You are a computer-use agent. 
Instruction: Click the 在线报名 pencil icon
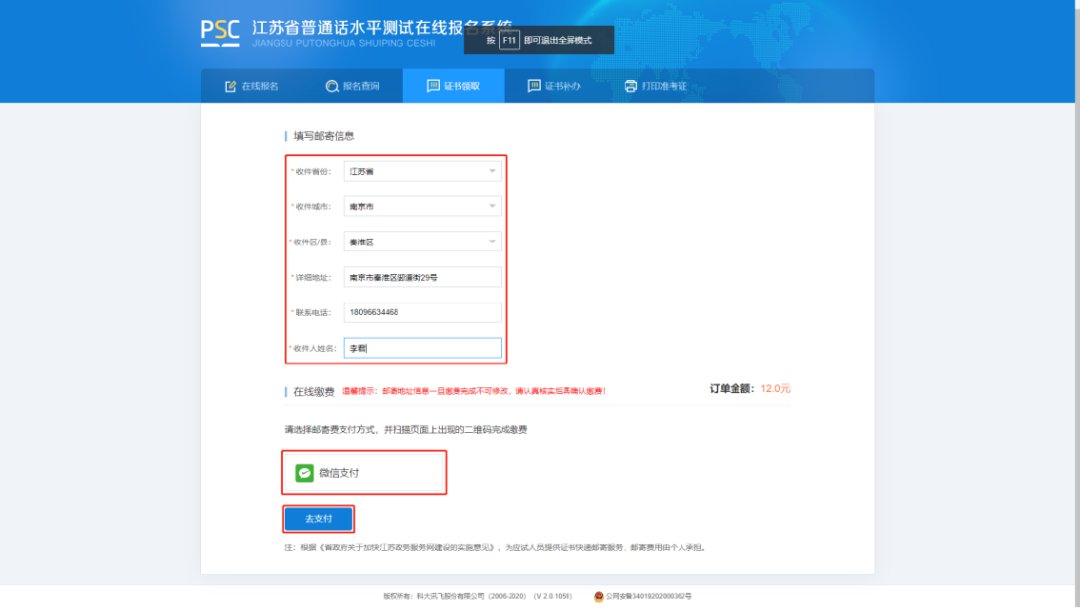click(230, 86)
